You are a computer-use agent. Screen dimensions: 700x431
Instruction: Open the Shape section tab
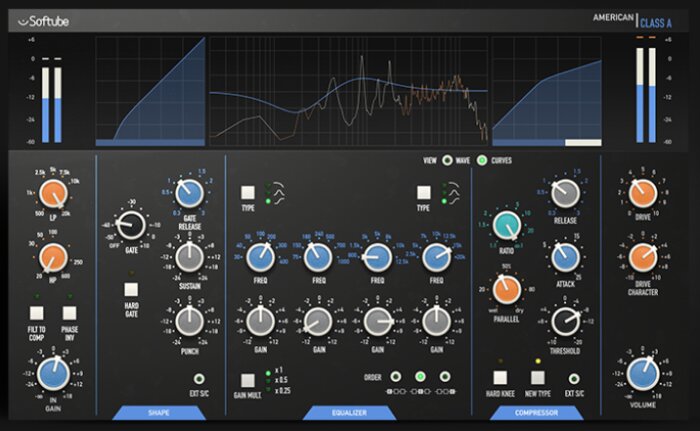coord(159,413)
